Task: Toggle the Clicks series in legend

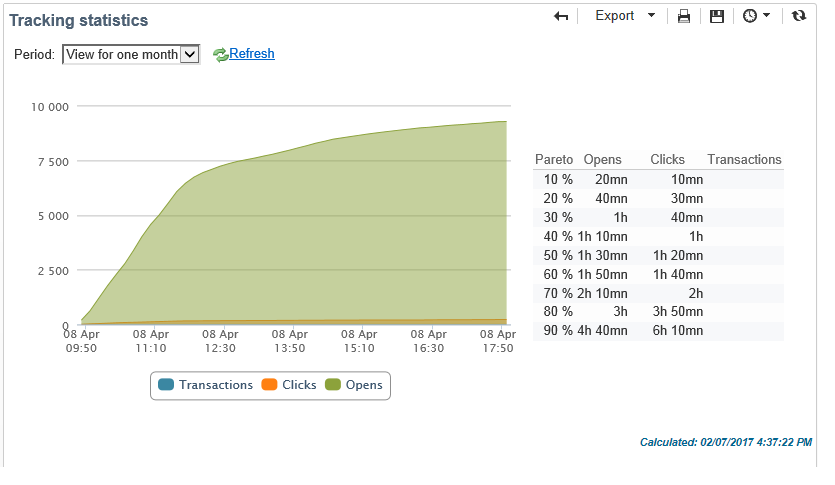Action: 289,385
